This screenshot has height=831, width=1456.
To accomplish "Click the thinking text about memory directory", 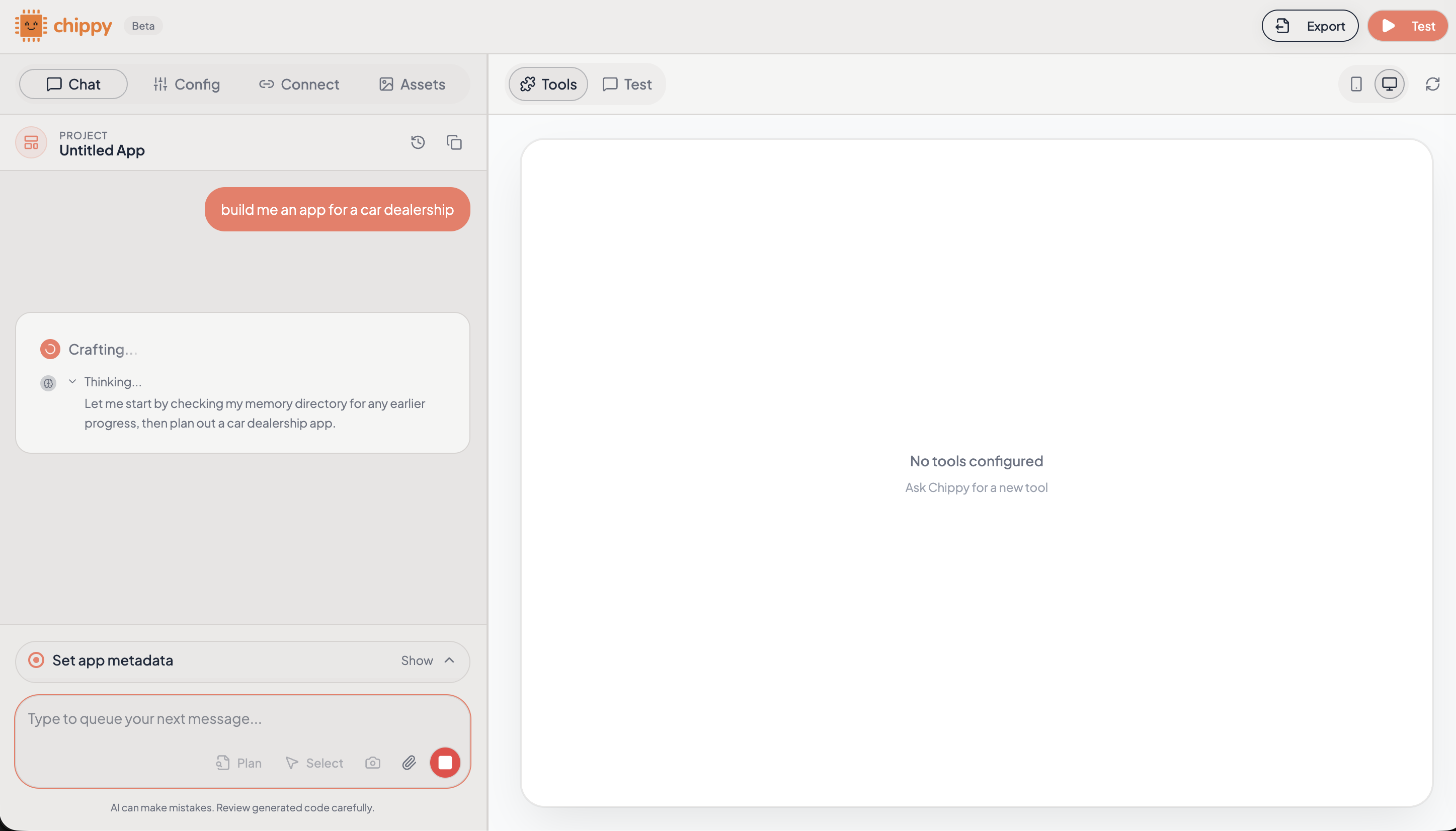I will pyautogui.click(x=255, y=413).
